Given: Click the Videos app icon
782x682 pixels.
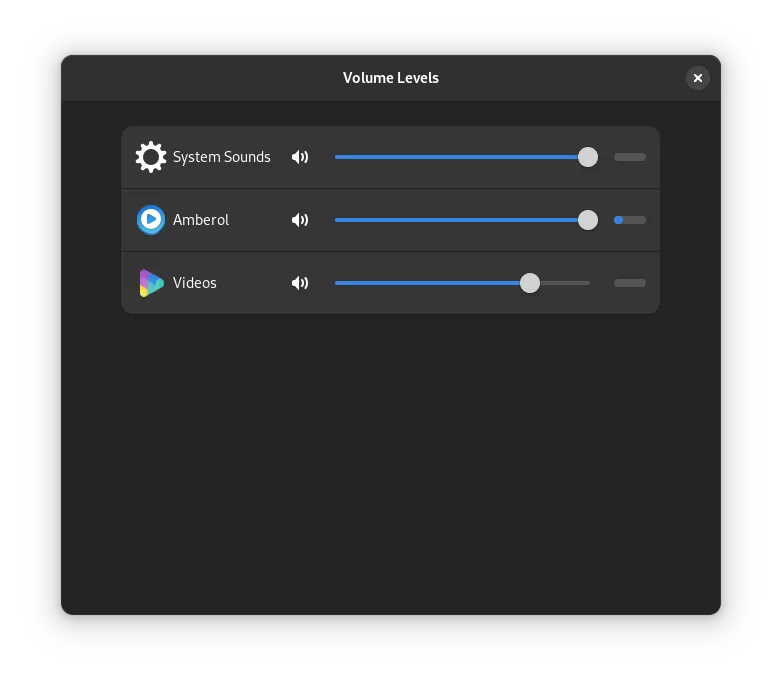Looking at the screenshot, I should (x=151, y=283).
